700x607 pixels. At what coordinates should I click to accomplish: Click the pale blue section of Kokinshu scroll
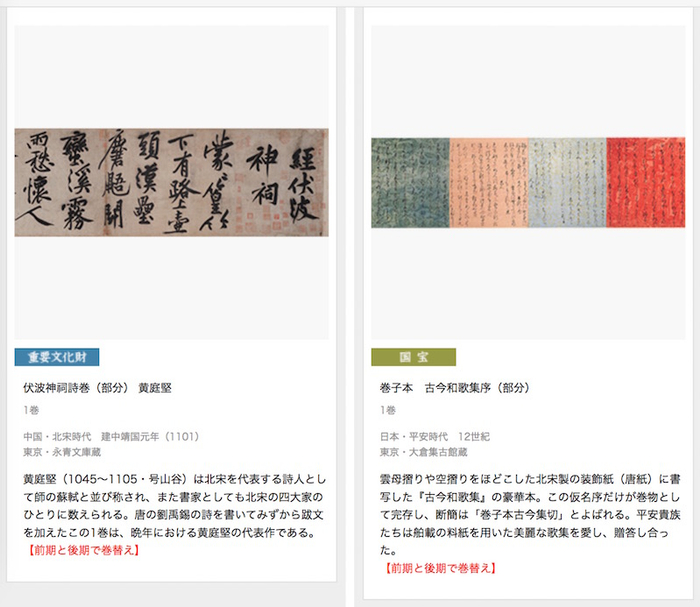coord(567,183)
